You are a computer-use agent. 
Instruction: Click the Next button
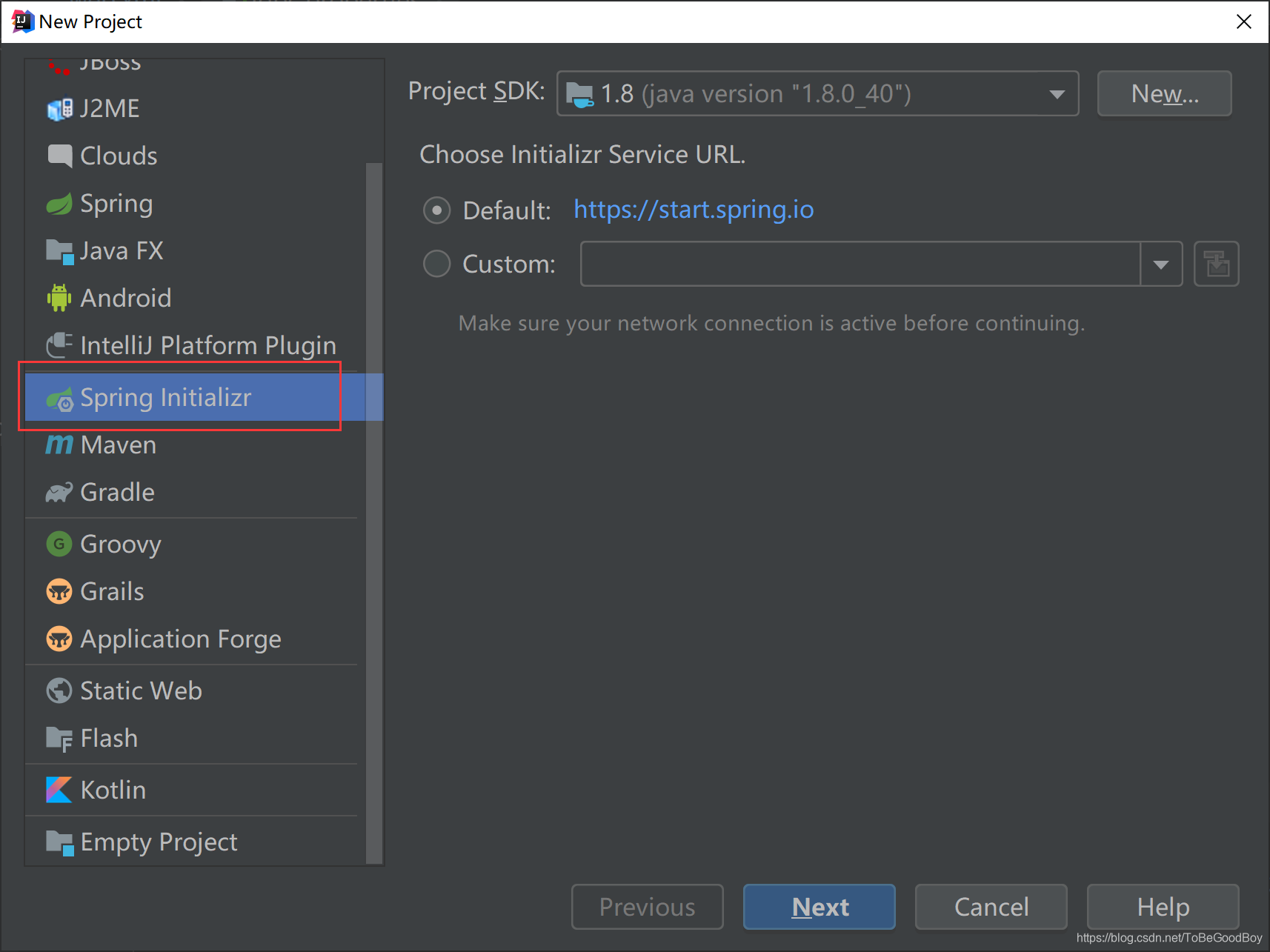click(x=819, y=907)
